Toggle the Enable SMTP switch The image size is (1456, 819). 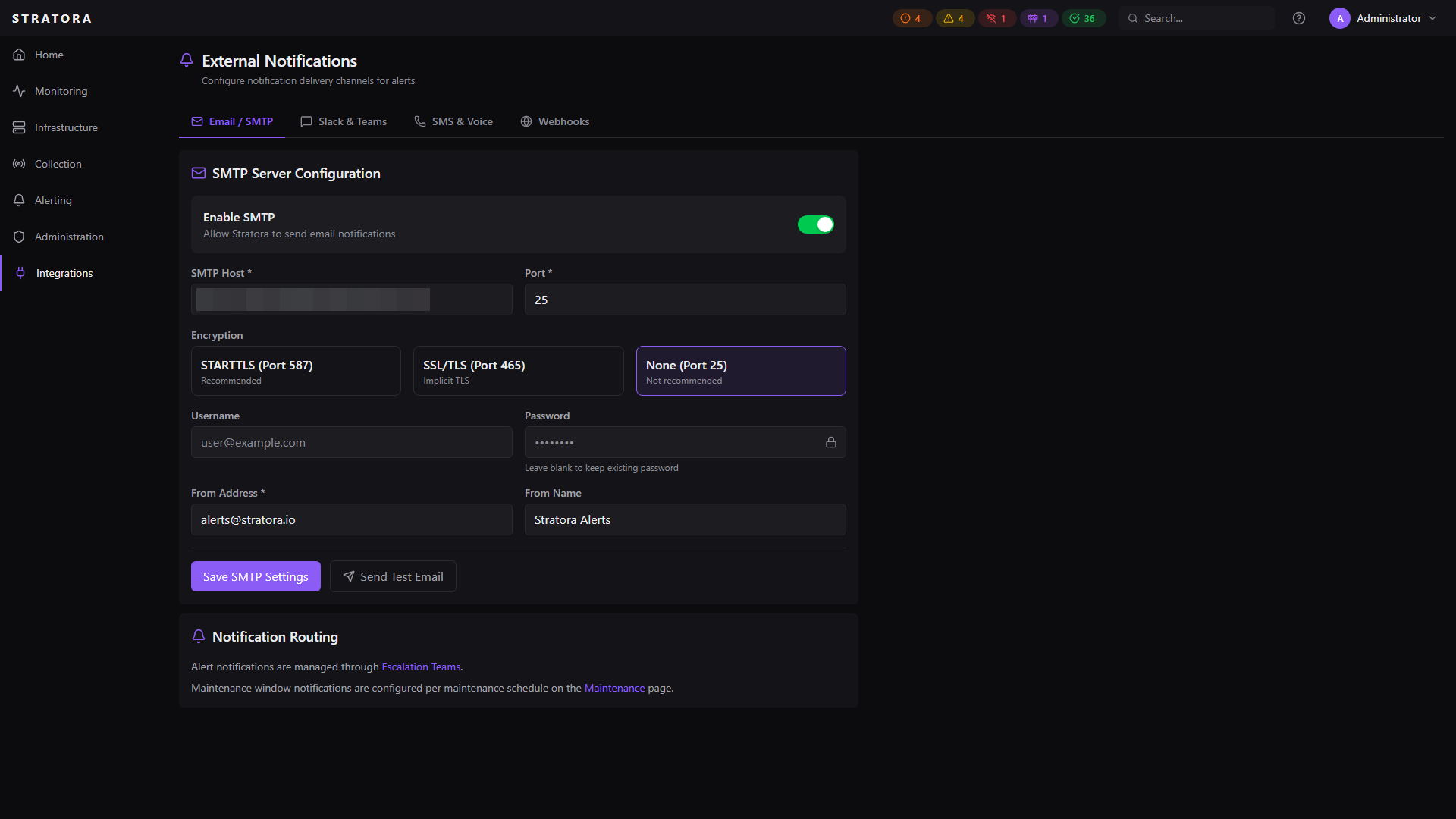(x=815, y=224)
